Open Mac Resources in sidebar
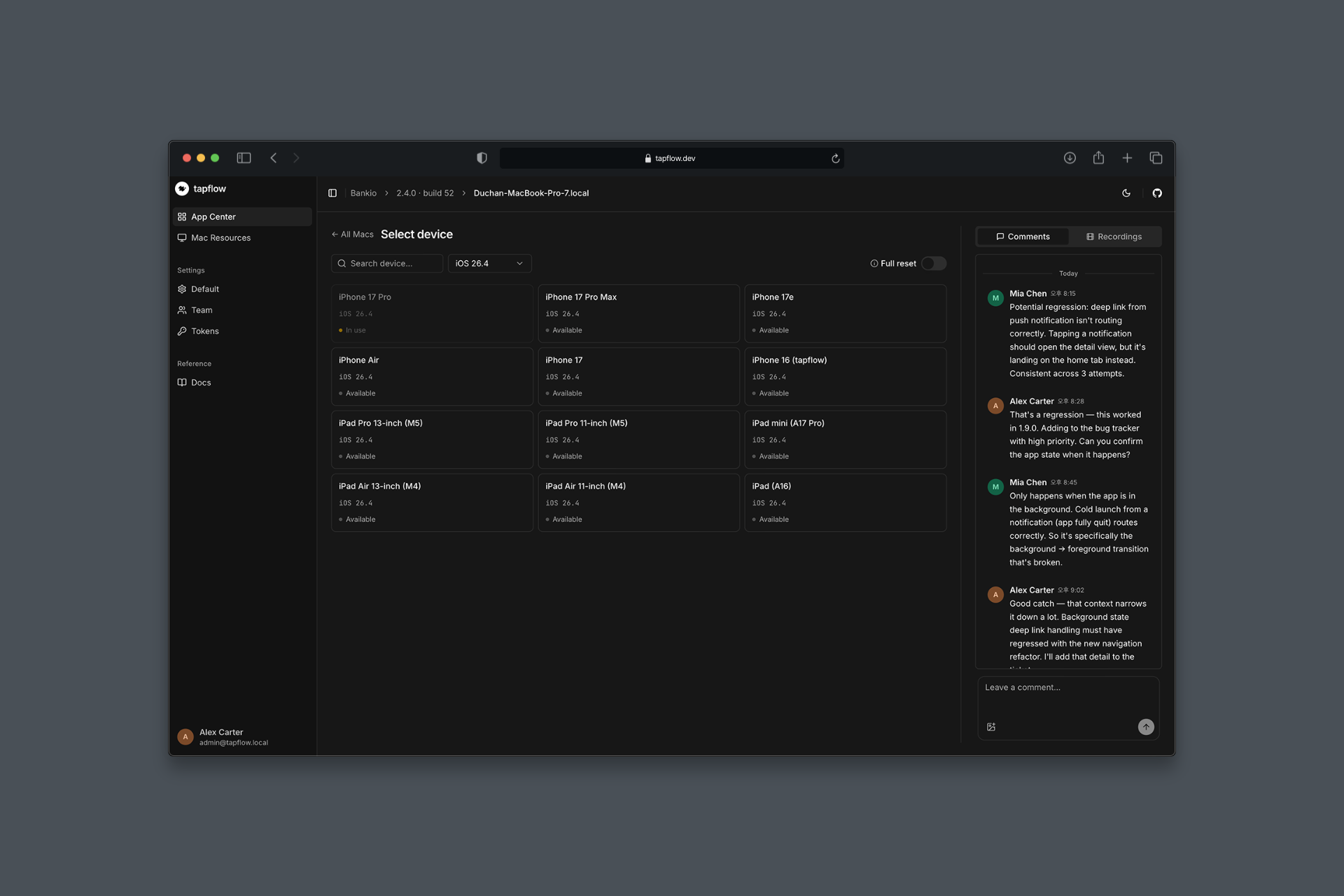Image resolution: width=1344 pixels, height=896 pixels. (242, 238)
